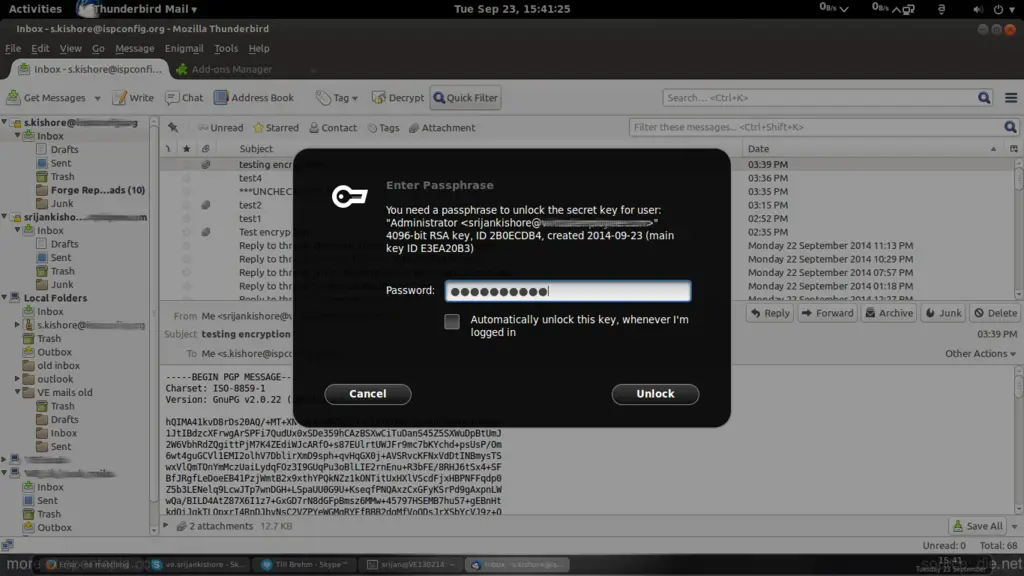Open the Edit menu
Screen dimensions: 1024x576
[x=40, y=48]
